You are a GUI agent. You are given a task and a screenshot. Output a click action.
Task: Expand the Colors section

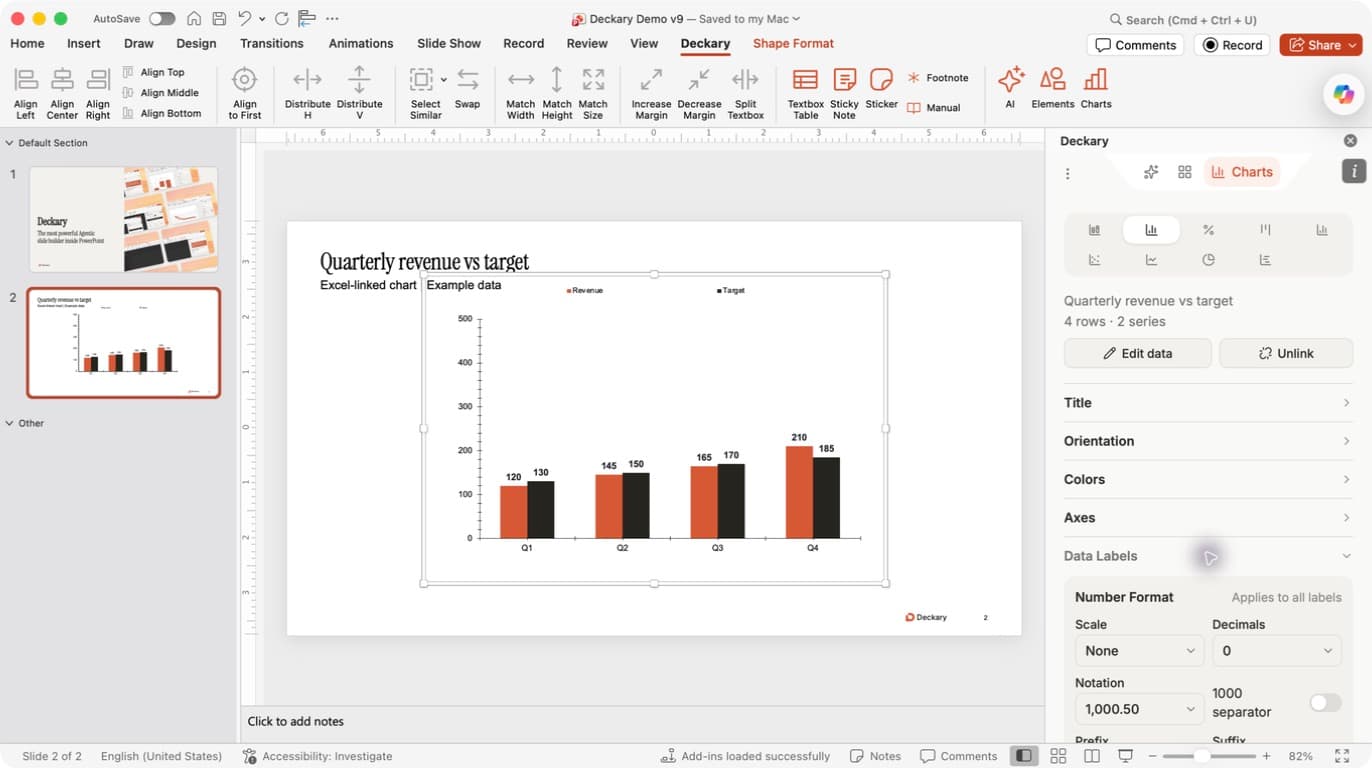(1208, 479)
